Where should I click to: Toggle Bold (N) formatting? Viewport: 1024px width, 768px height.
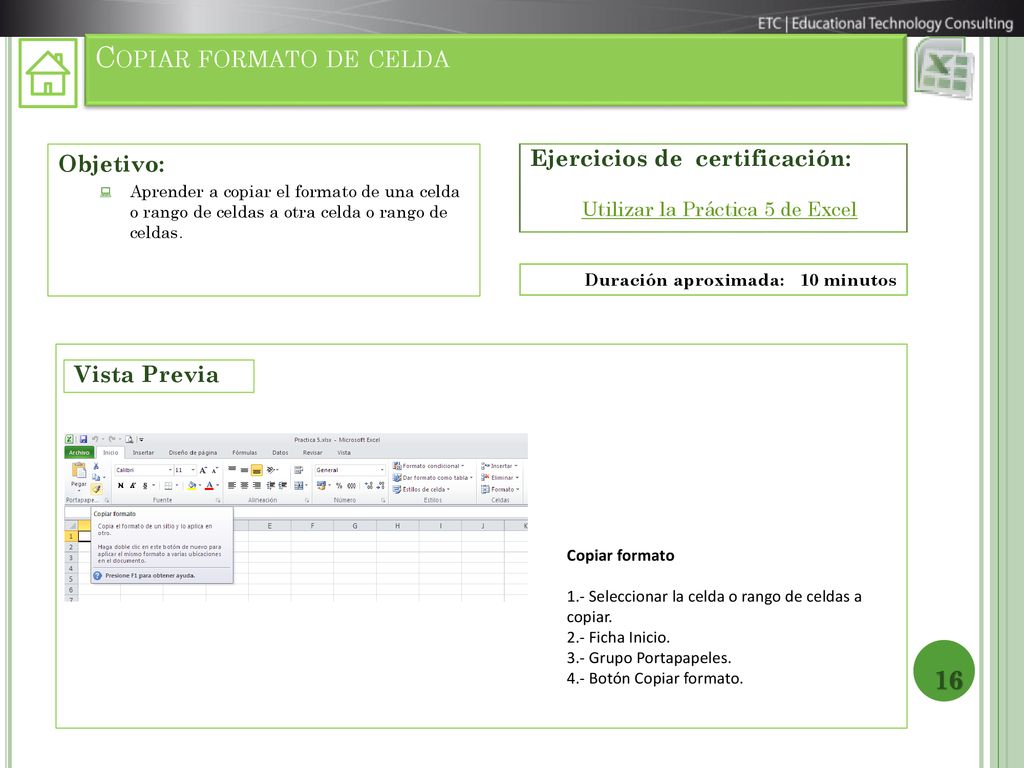pyautogui.click(x=120, y=485)
